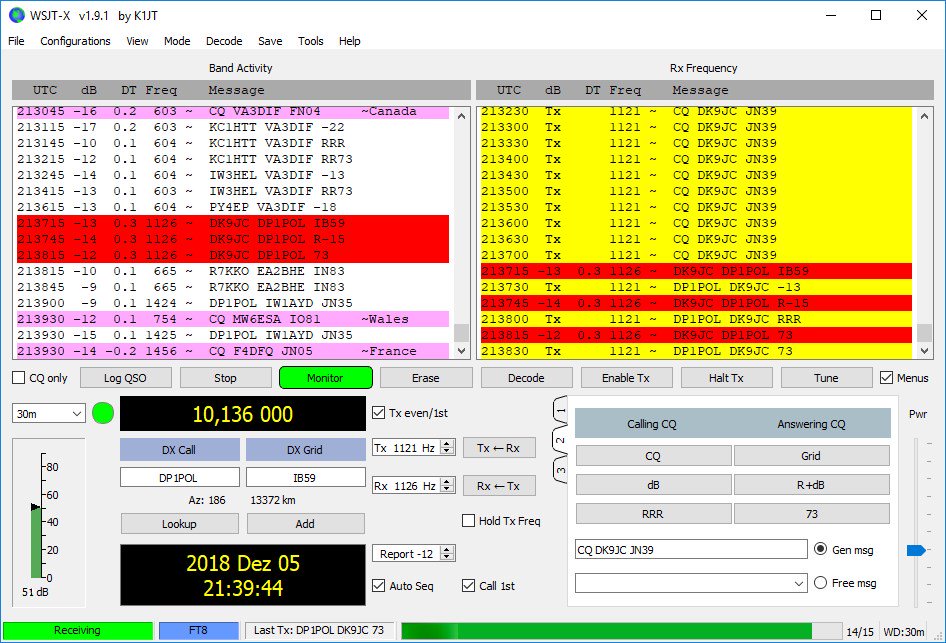Enable Hold Tx Freq checkbox

coord(468,521)
